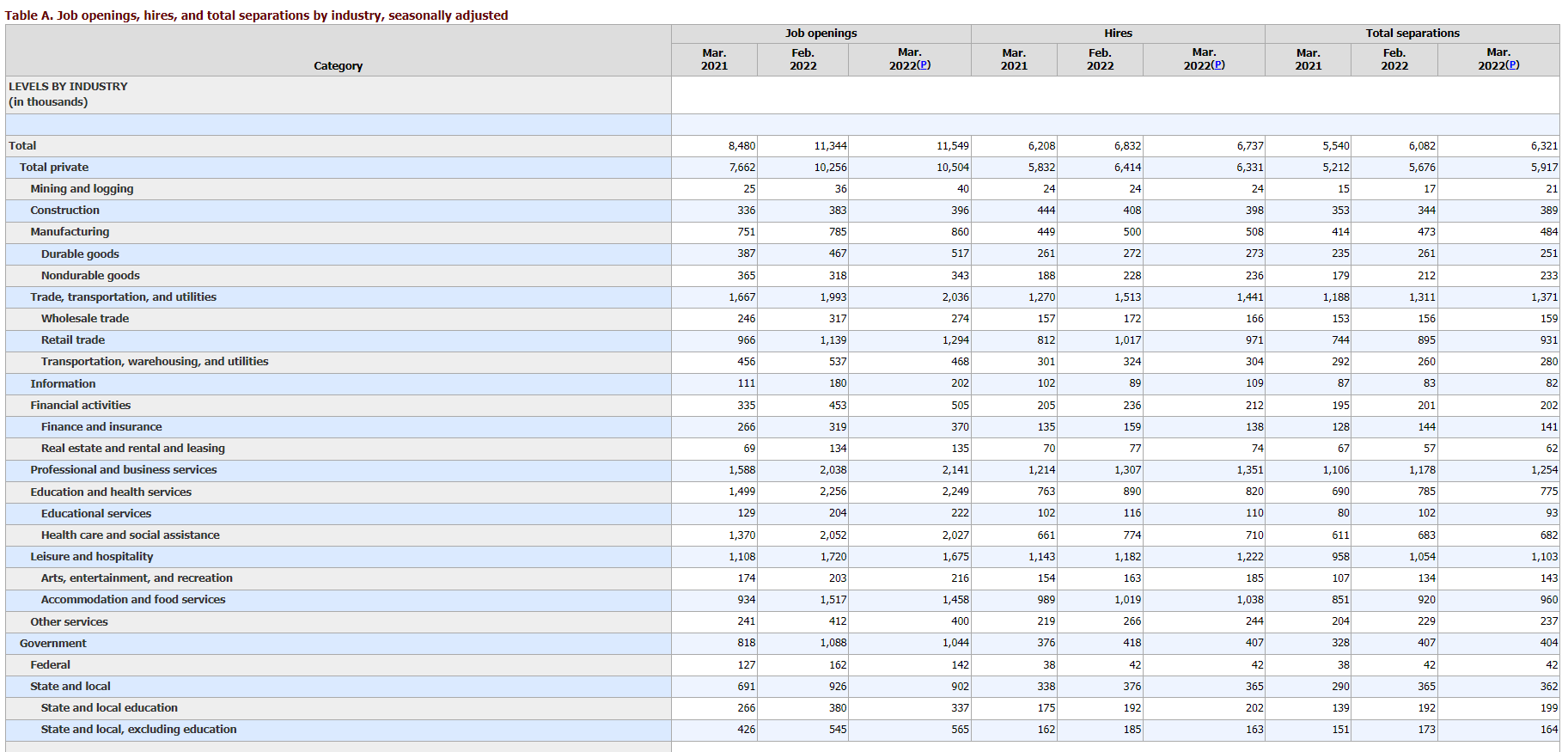This screenshot has width=1568, height=752.
Task: Click the 1,458 value in Accommodation and food row
Action: coord(955,600)
